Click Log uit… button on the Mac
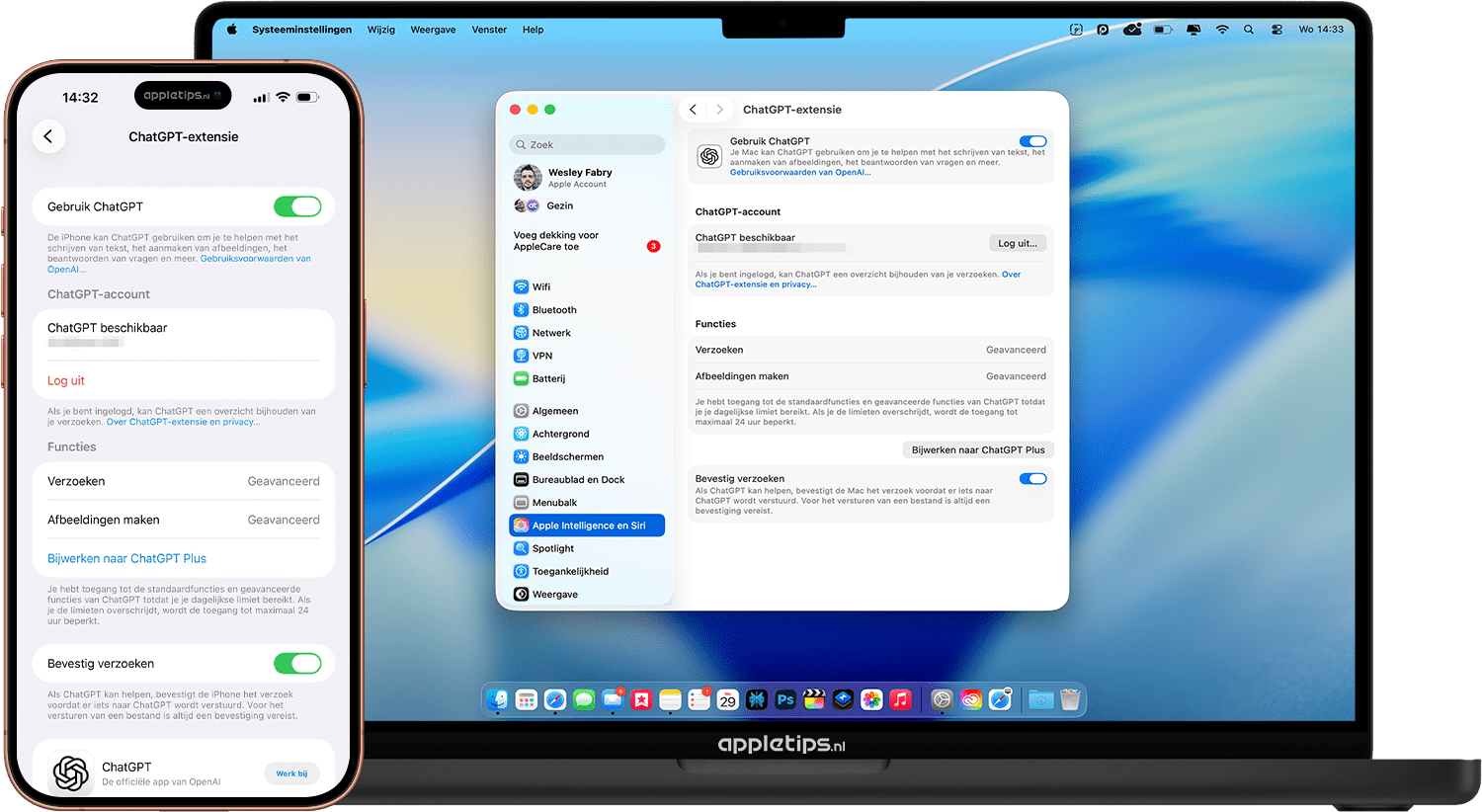The height and width of the screenshot is (812, 1482). [x=1018, y=243]
